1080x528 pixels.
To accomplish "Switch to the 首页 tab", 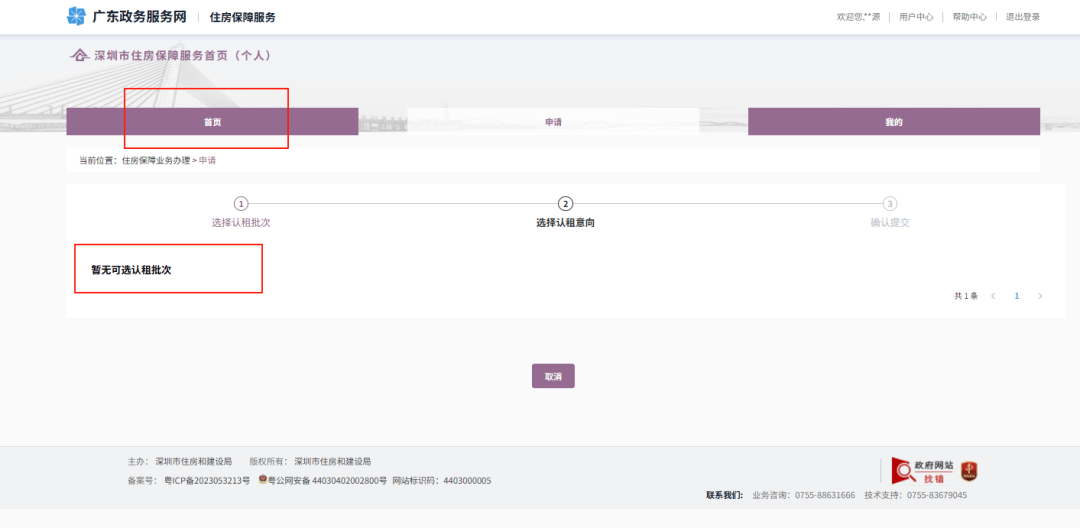I will [x=212, y=122].
